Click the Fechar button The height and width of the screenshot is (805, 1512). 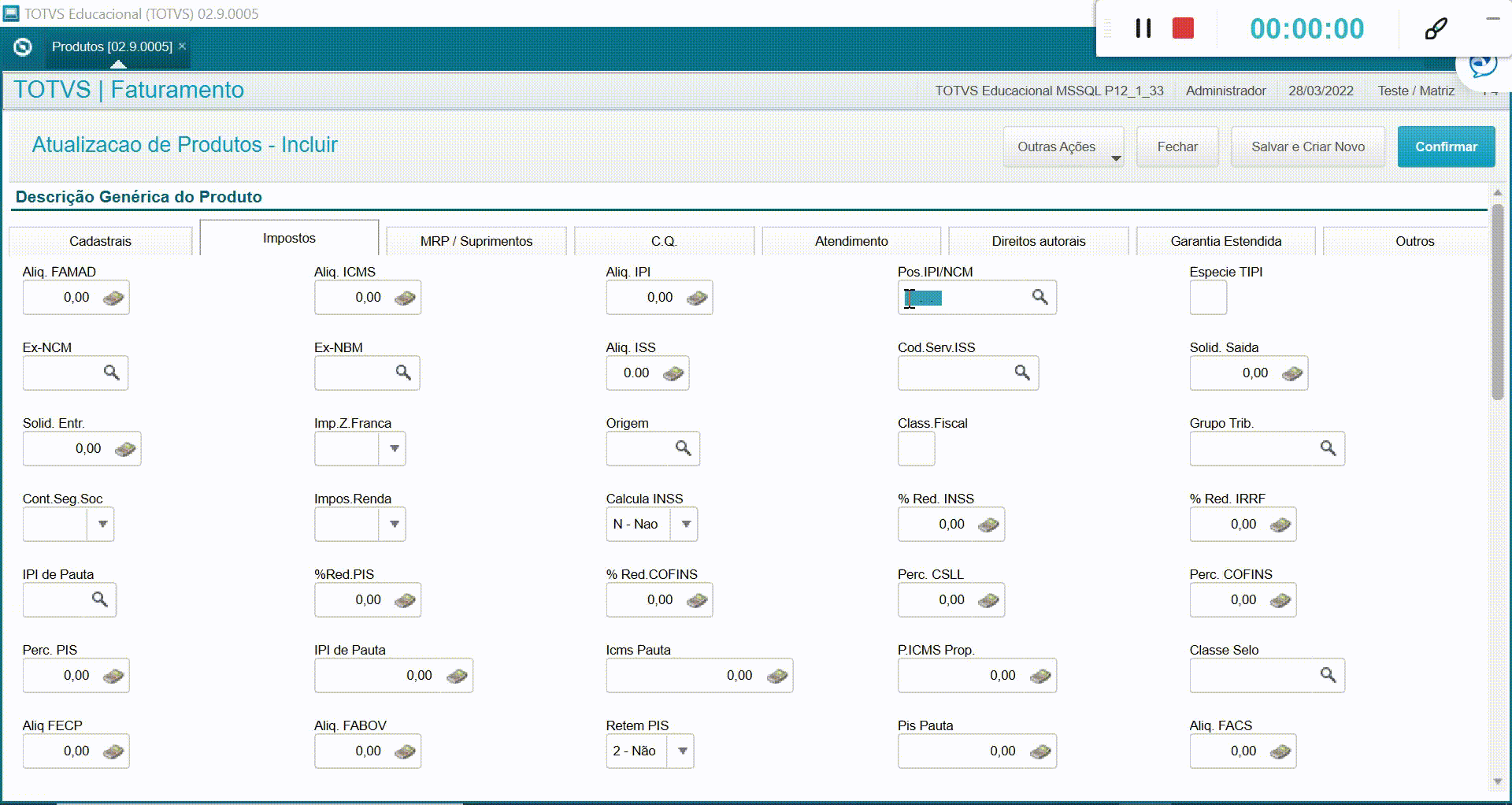[x=1177, y=147]
